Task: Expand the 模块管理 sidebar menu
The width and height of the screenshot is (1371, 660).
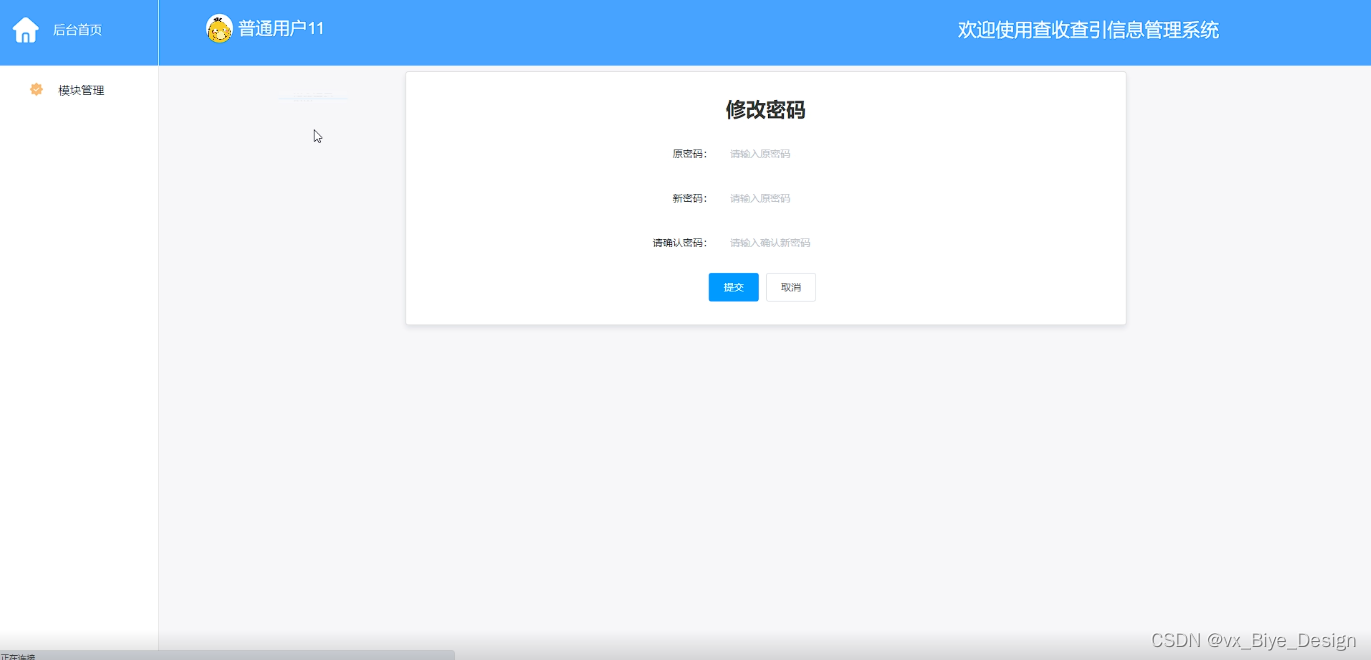Action: click(x=79, y=90)
